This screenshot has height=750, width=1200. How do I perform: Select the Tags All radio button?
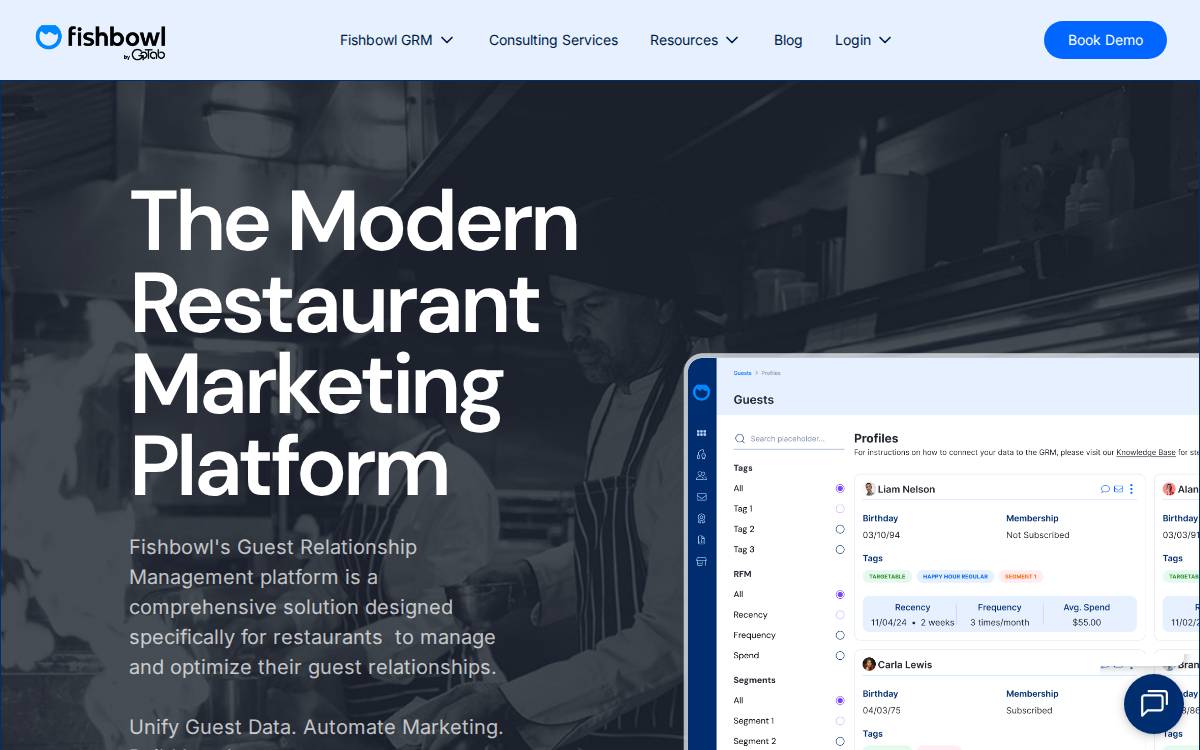point(840,488)
